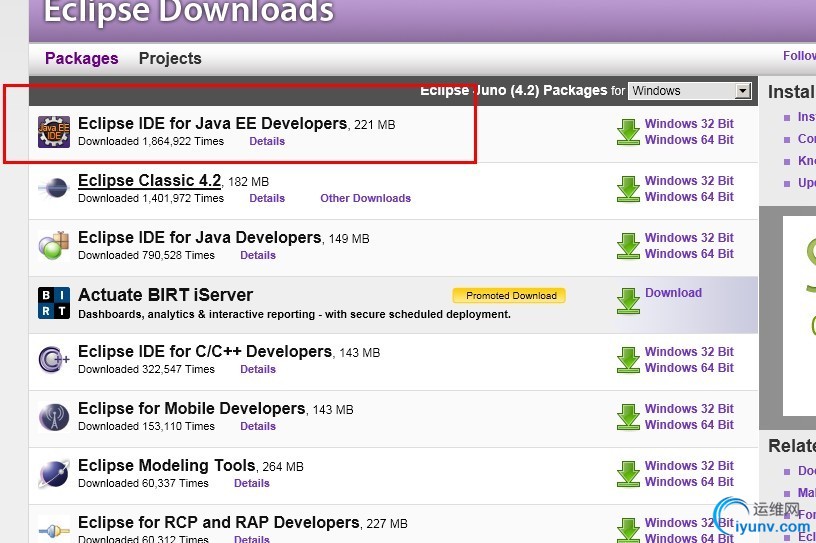Select the 'Downloaded 60,337 Times' text
The height and width of the screenshot is (543, 816).
coord(143,483)
